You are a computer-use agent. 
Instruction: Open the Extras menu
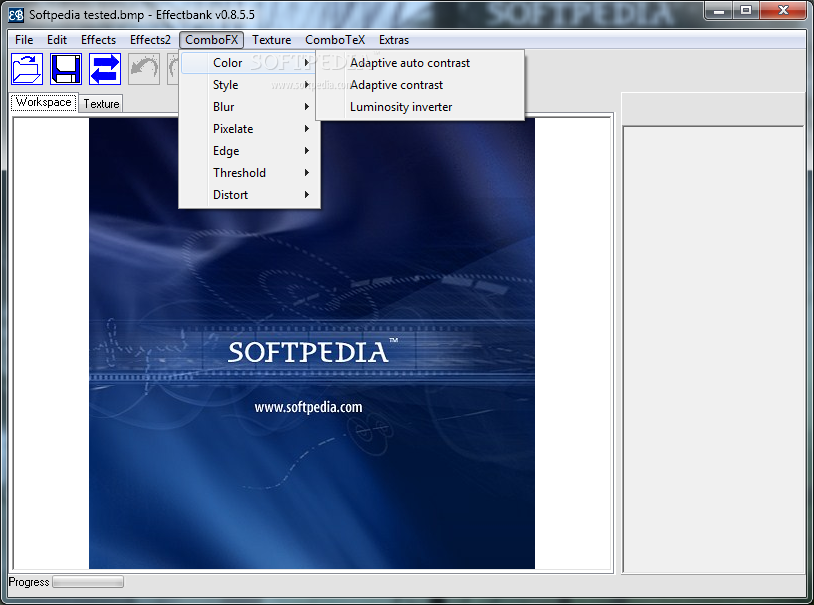coord(394,40)
